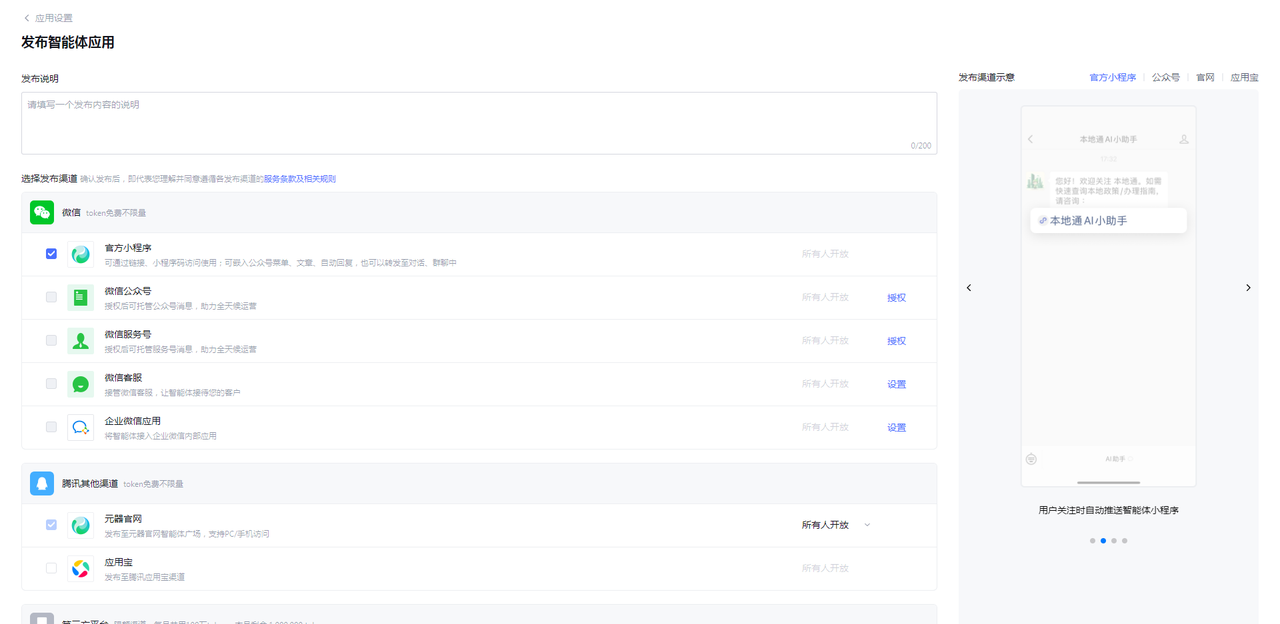The height and width of the screenshot is (624, 1280).
Task: Click the 官方小程序 channel icon
Action: click(x=81, y=254)
